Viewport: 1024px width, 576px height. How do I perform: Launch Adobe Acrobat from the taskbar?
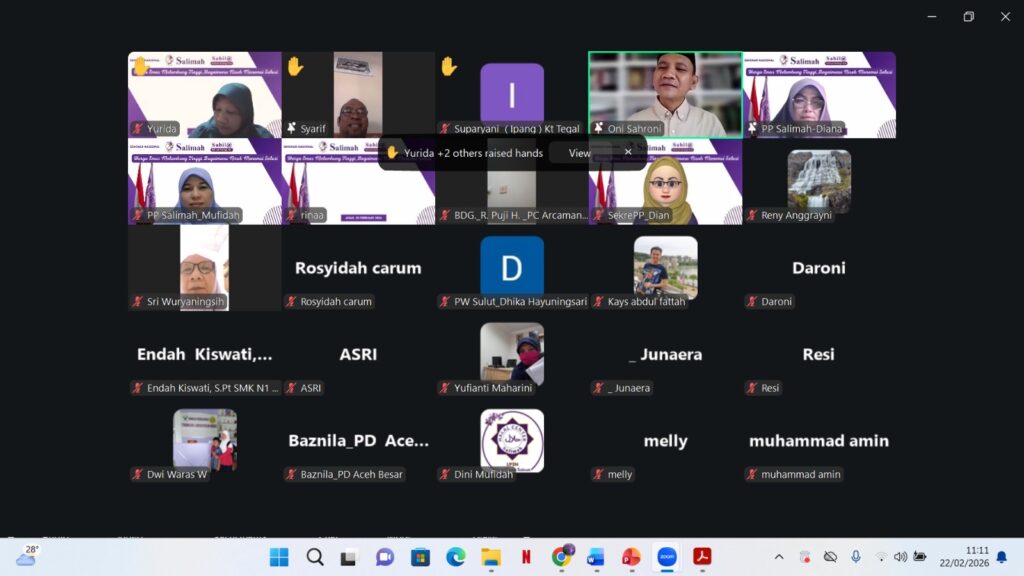(x=702, y=557)
